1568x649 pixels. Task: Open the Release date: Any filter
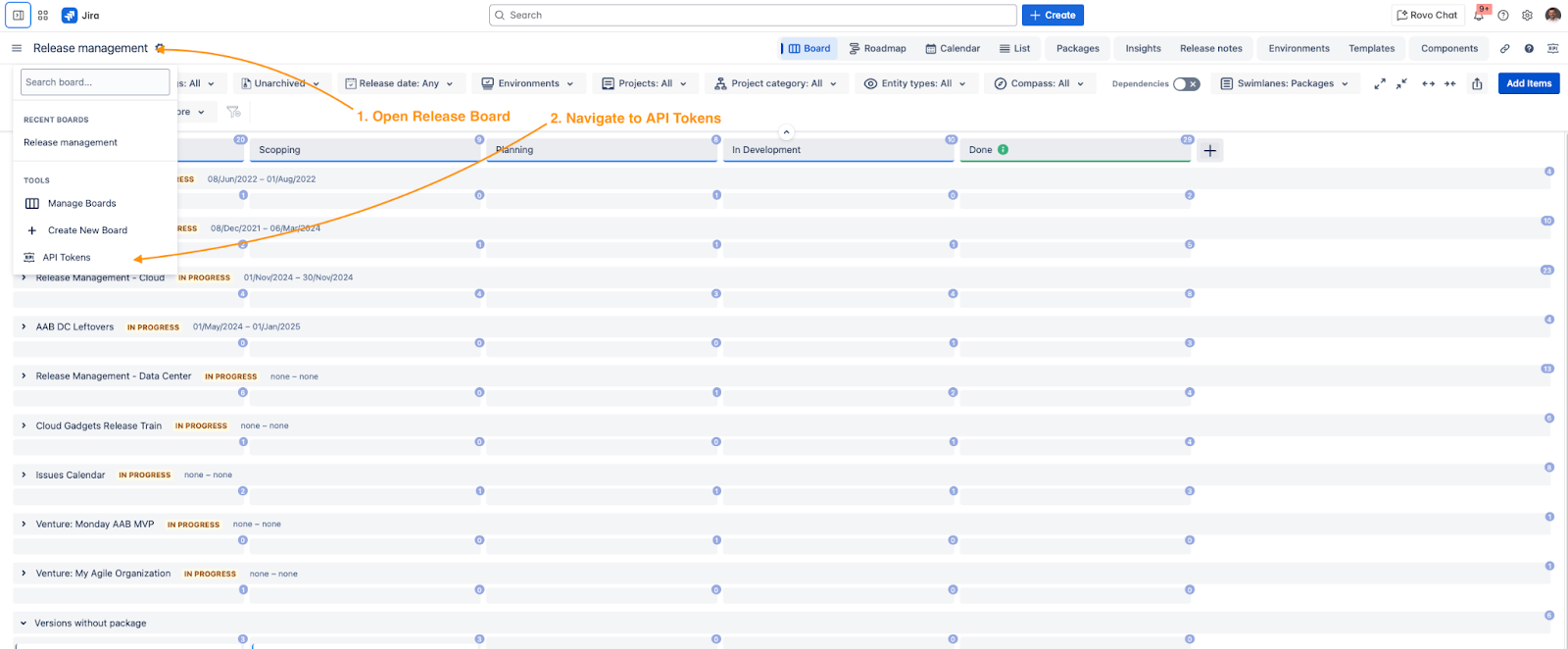click(x=399, y=83)
